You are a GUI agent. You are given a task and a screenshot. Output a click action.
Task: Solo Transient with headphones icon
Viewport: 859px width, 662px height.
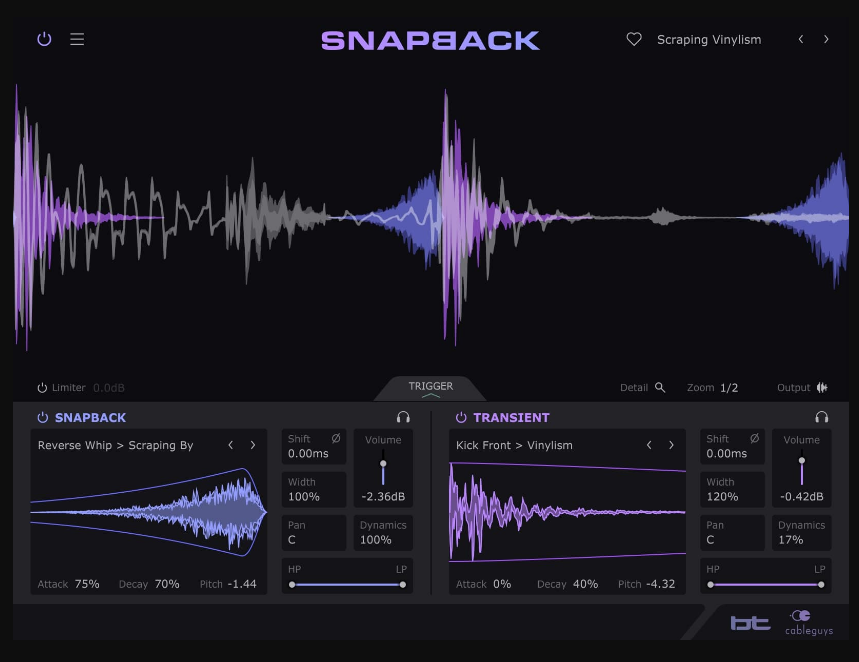(821, 418)
